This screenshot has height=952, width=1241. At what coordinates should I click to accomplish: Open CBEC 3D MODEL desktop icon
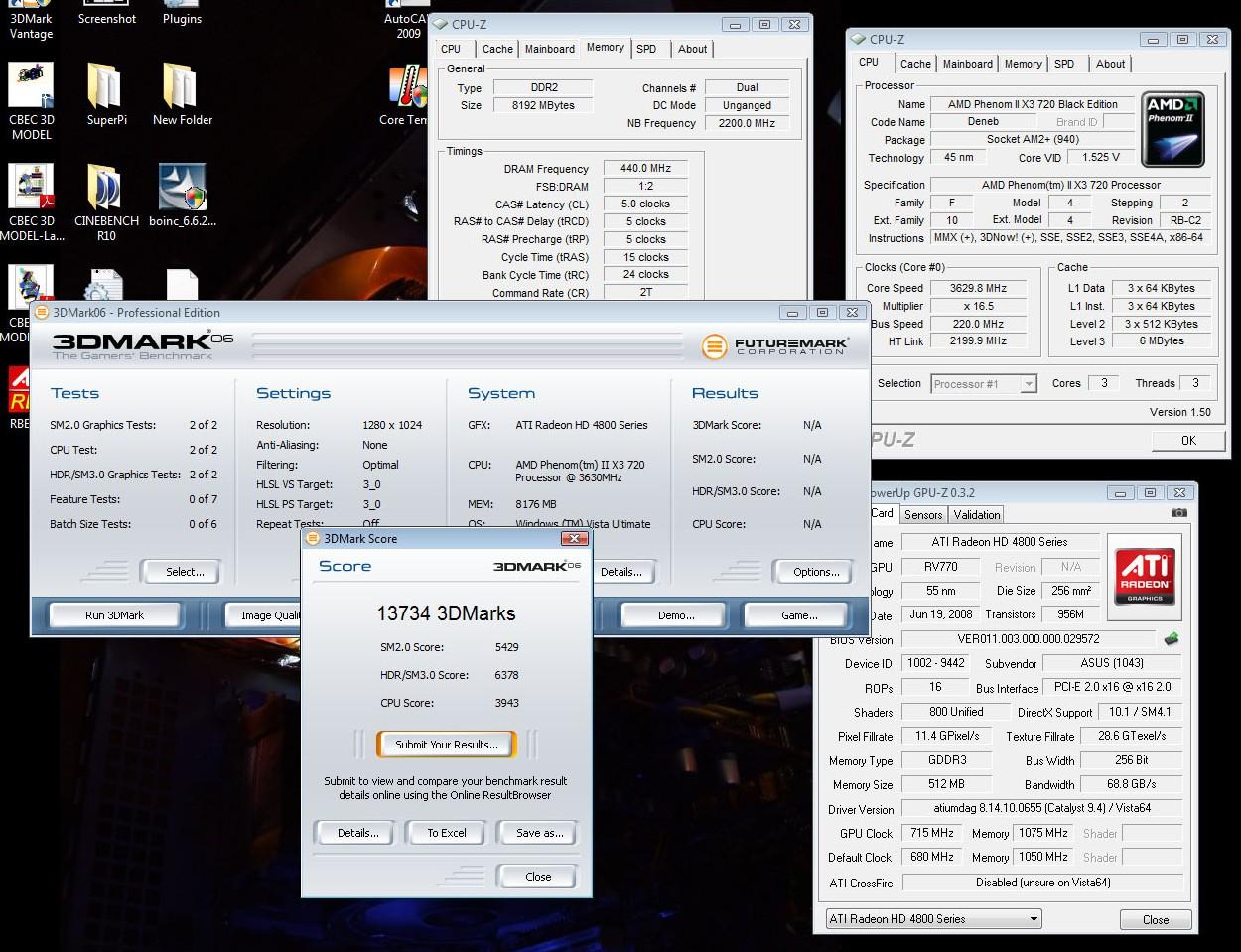tap(31, 101)
